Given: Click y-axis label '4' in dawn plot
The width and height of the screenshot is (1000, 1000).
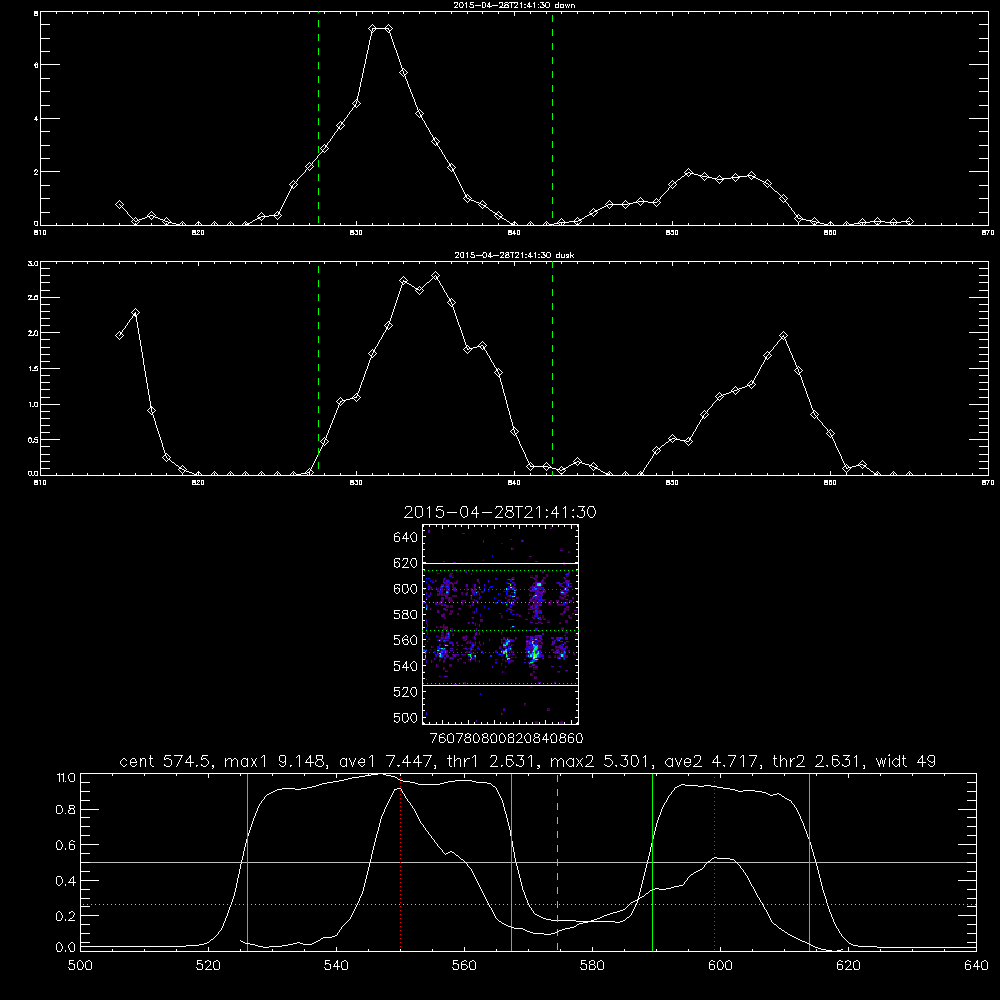Looking at the screenshot, I should pyautogui.click(x=36, y=119).
